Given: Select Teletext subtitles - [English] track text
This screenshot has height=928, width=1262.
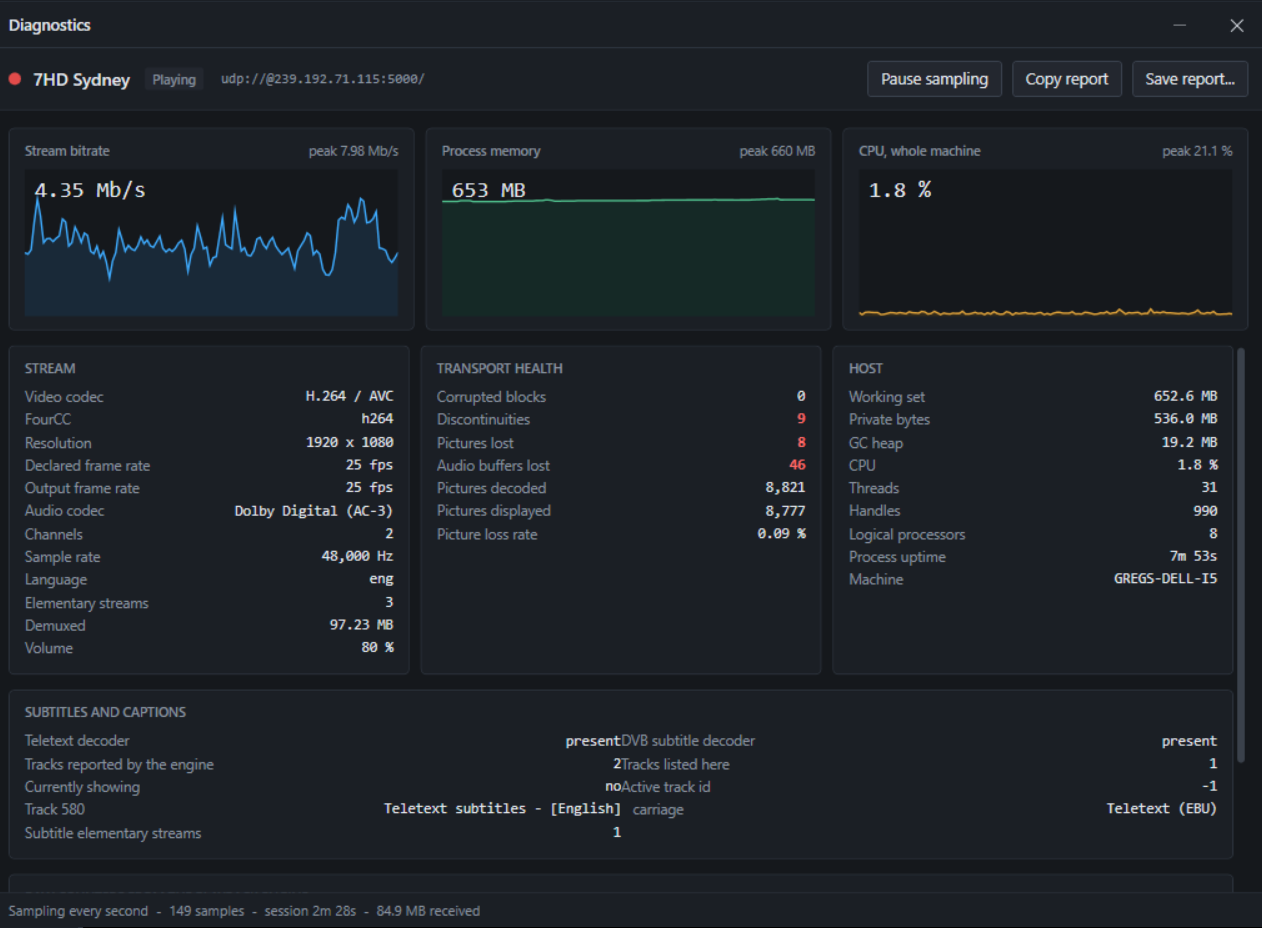Looking at the screenshot, I should tap(502, 809).
